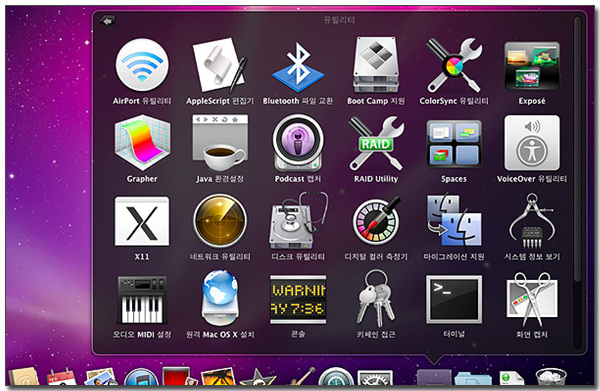Open VoiceOver 유틸리티
This screenshot has width=600, height=391.
tap(532, 143)
